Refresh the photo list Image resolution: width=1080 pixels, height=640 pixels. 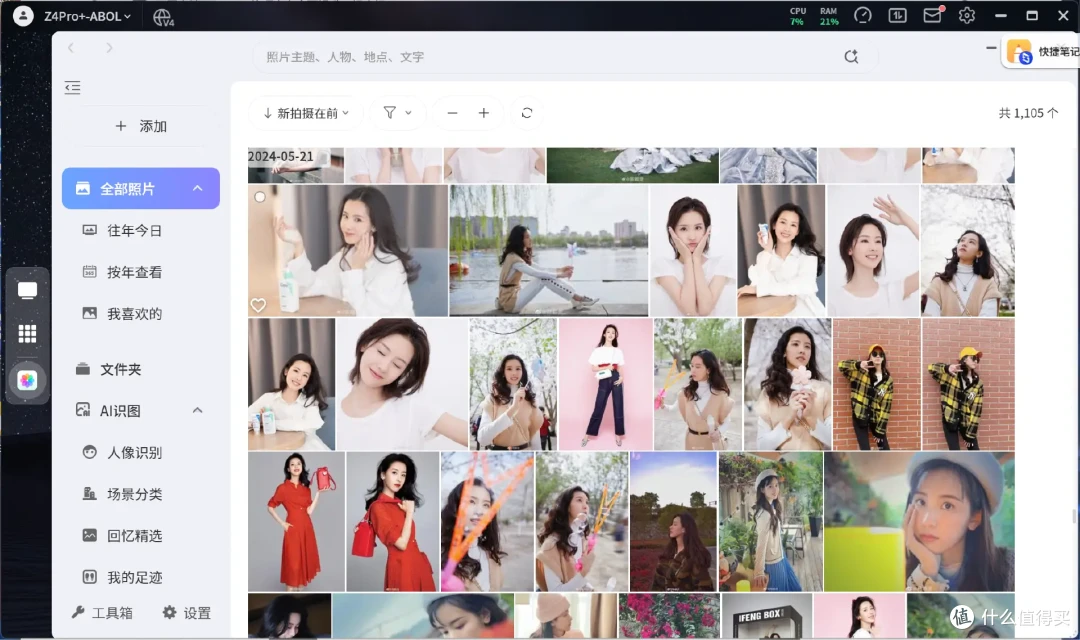527,113
